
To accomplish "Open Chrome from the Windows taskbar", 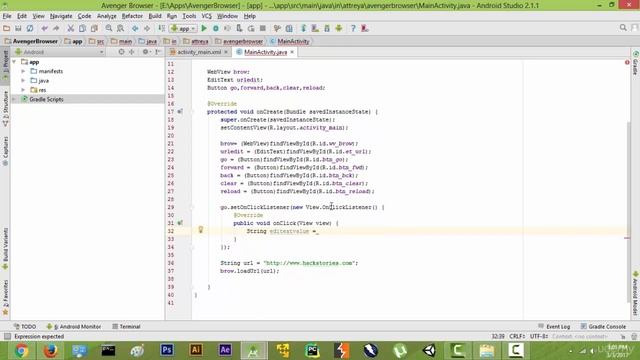I will pyautogui.click(x=21, y=351).
